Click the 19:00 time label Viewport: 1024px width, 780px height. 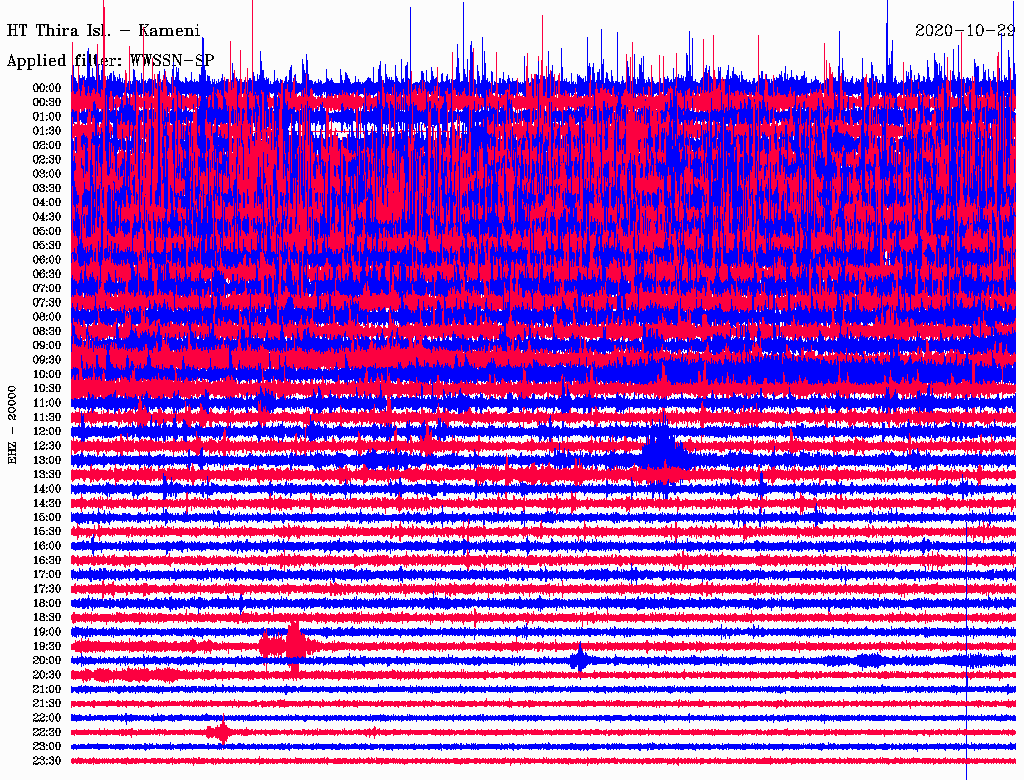click(47, 632)
